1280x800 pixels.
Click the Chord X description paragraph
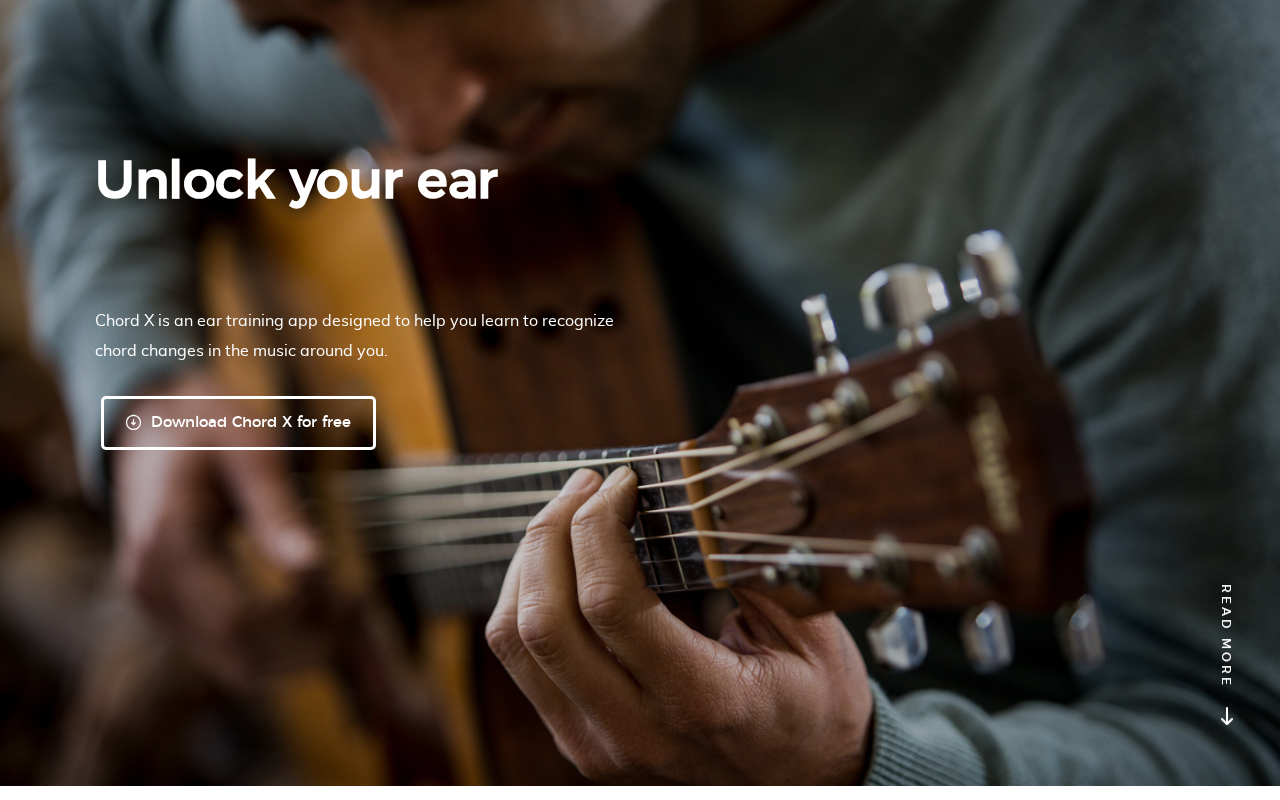tap(354, 335)
